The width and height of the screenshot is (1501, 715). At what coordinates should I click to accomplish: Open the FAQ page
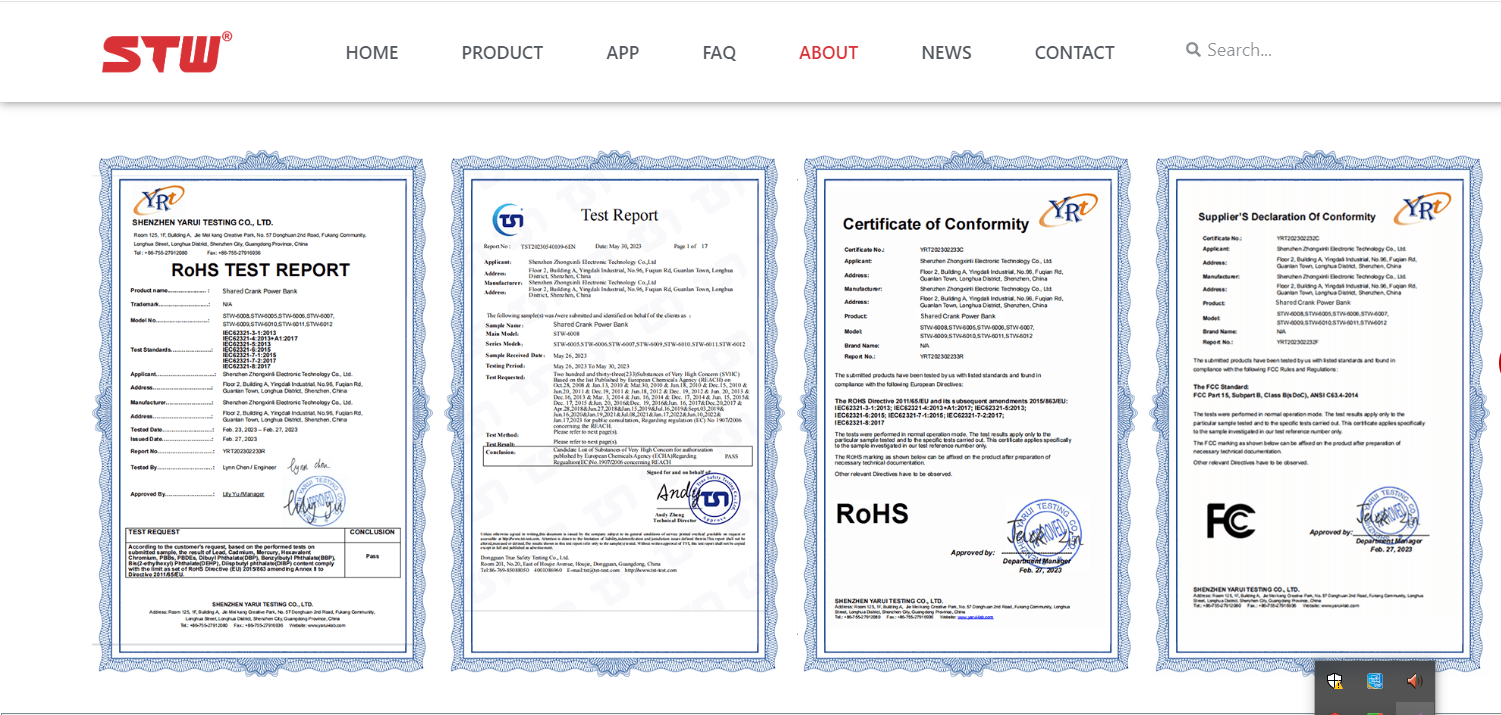click(719, 53)
